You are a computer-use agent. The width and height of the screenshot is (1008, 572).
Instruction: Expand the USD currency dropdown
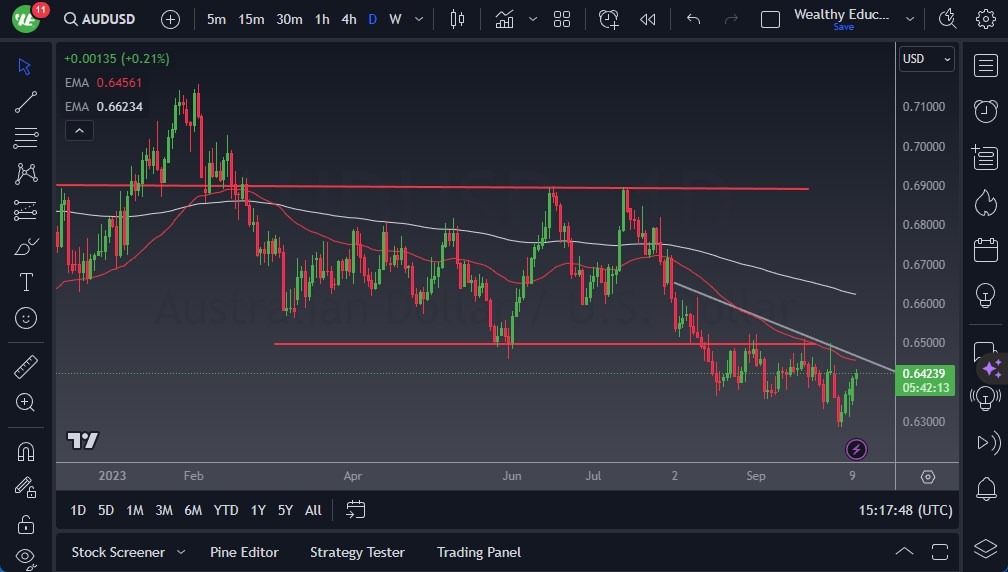(926, 59)
